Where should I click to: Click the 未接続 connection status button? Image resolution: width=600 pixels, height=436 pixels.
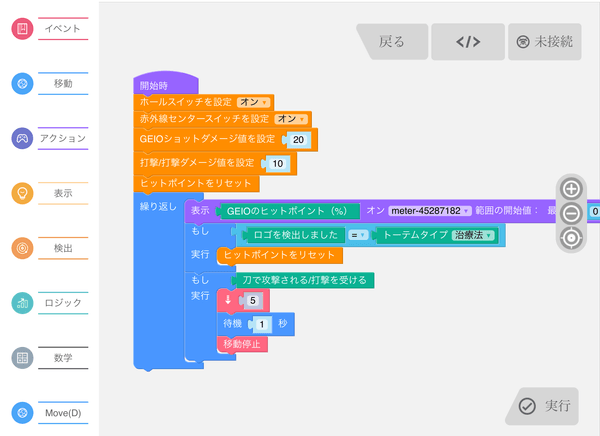544,42
